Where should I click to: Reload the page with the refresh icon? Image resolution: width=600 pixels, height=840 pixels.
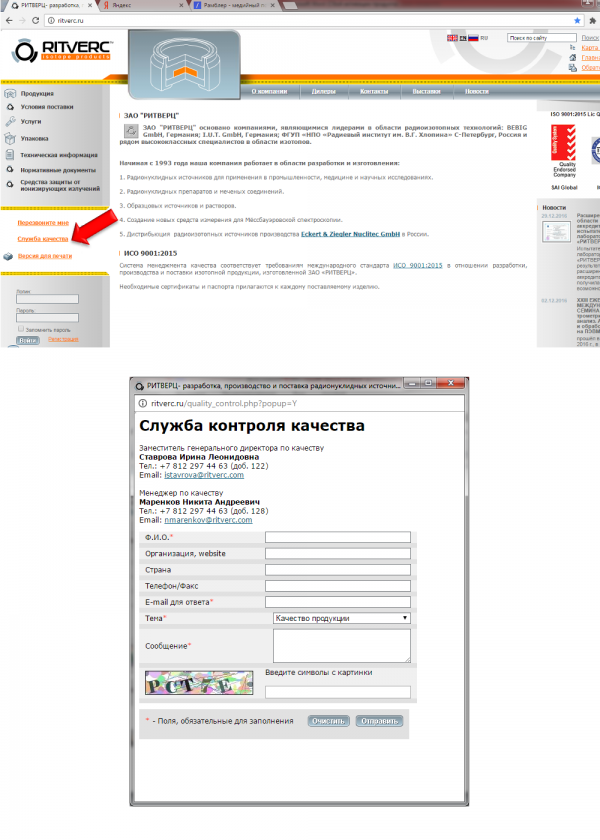click(35, 20)
